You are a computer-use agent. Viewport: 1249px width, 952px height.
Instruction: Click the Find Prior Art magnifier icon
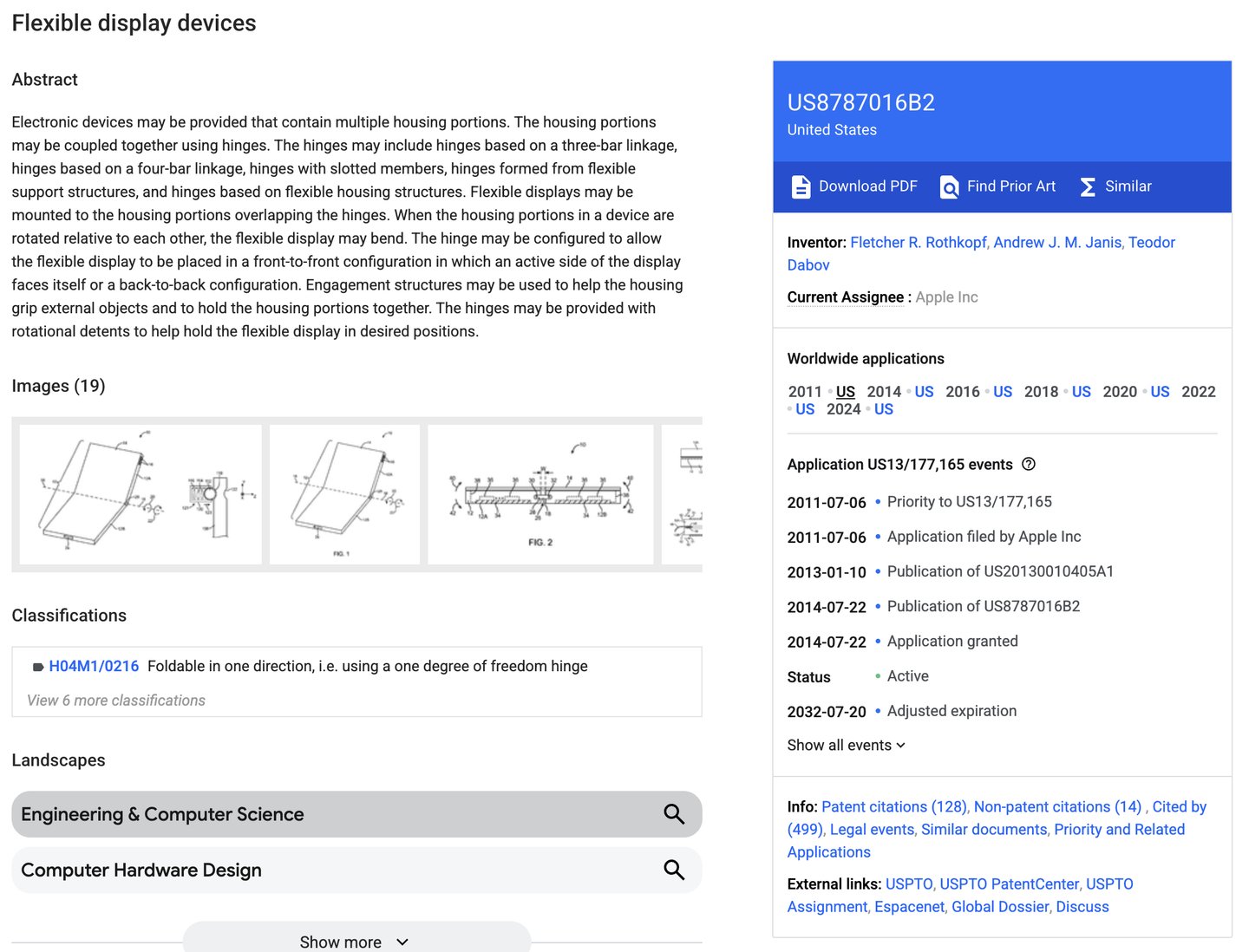pos(950,186)
